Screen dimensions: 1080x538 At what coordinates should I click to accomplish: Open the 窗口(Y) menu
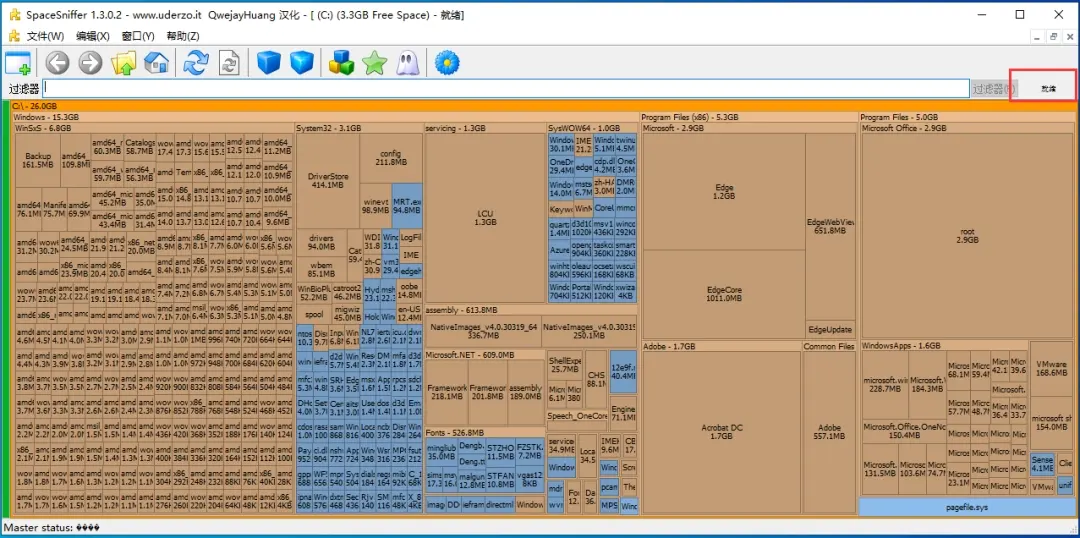coord(138,37)
